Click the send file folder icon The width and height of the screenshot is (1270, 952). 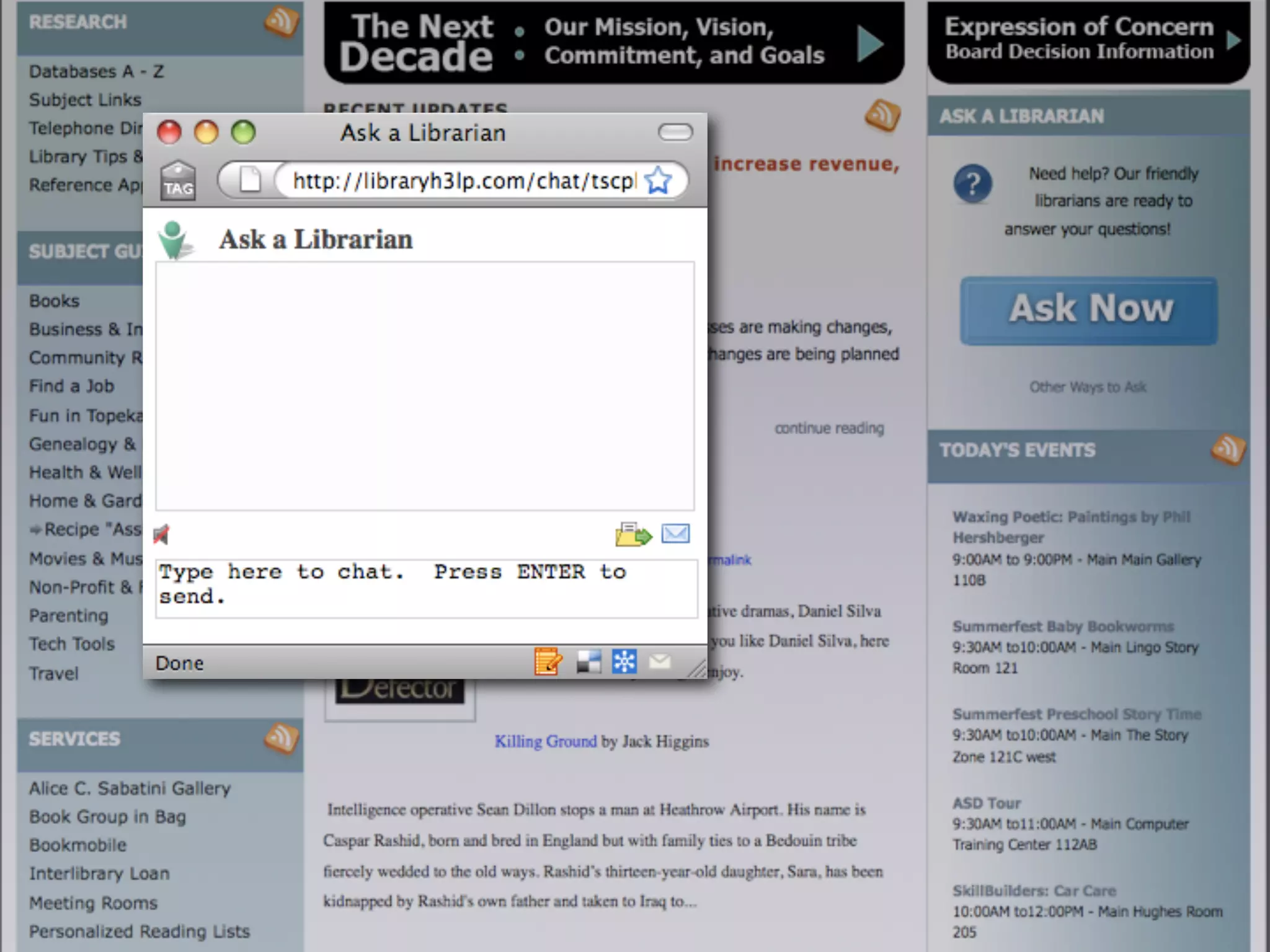tap(633, 534)
